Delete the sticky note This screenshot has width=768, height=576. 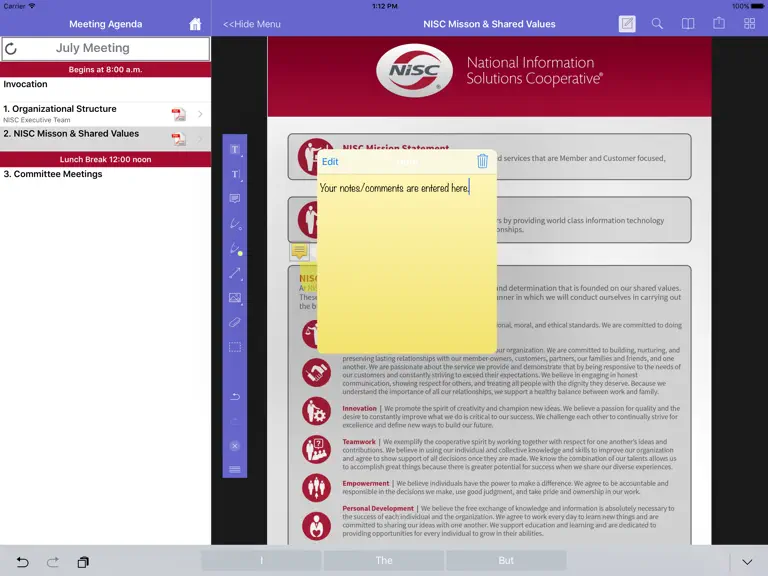coord(482,161)
